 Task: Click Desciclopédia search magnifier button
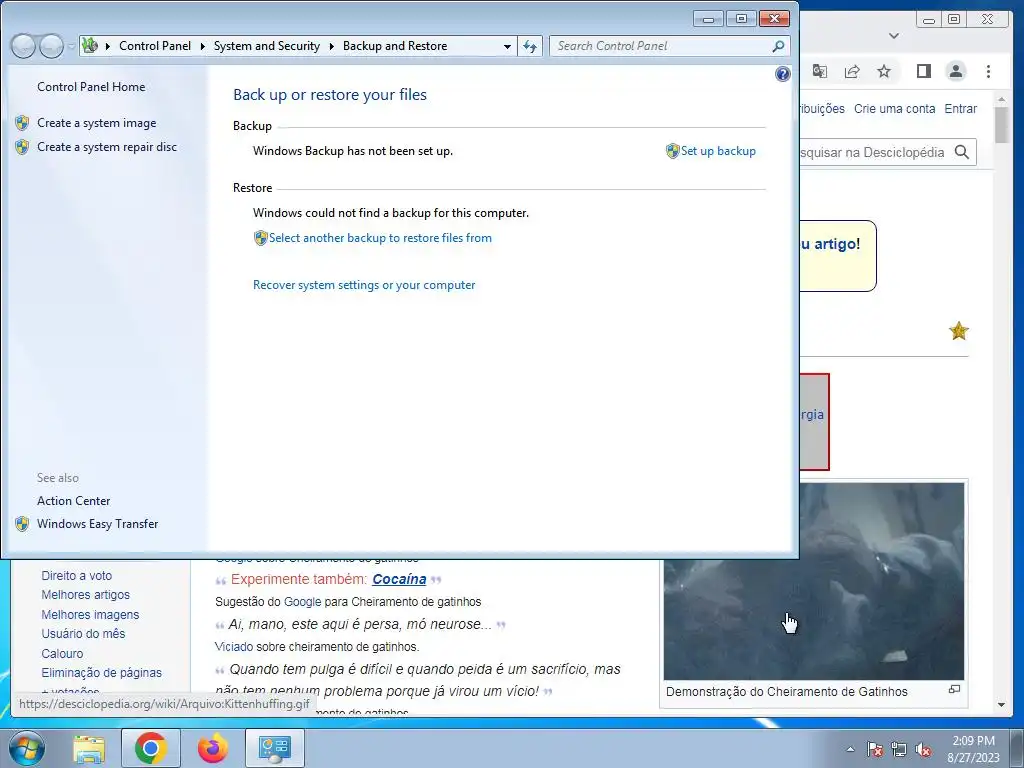961,152
